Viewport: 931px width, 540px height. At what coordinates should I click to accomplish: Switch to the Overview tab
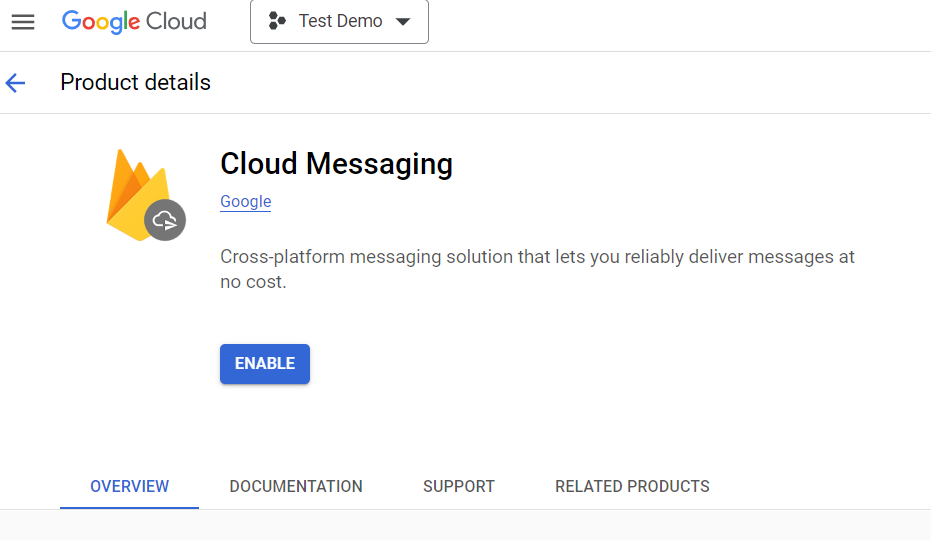pyautogui.click(x=129, y=487)
